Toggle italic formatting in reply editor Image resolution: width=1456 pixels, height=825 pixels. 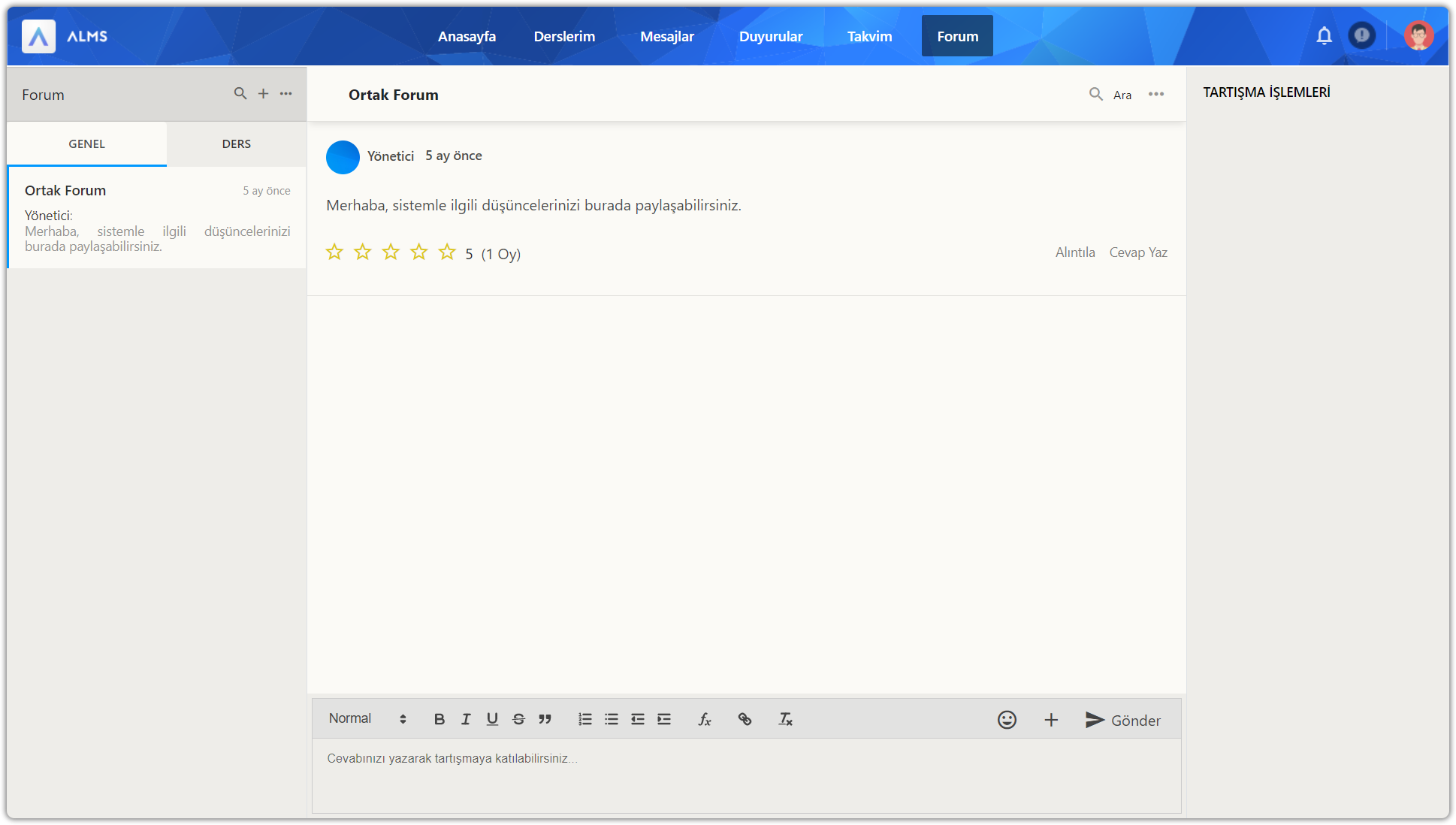click(466, 719)
